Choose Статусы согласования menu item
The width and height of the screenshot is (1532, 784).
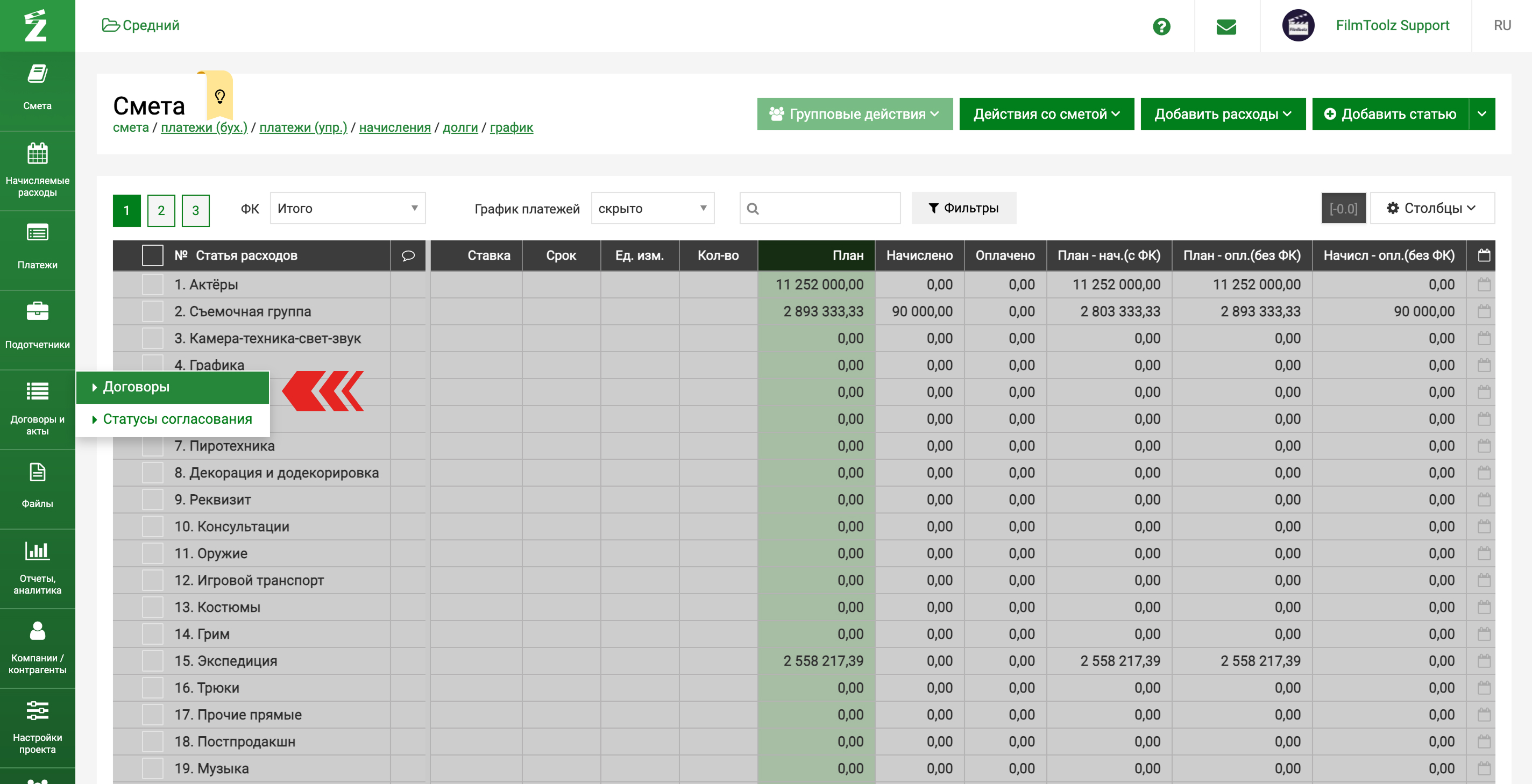pos(177,419)
